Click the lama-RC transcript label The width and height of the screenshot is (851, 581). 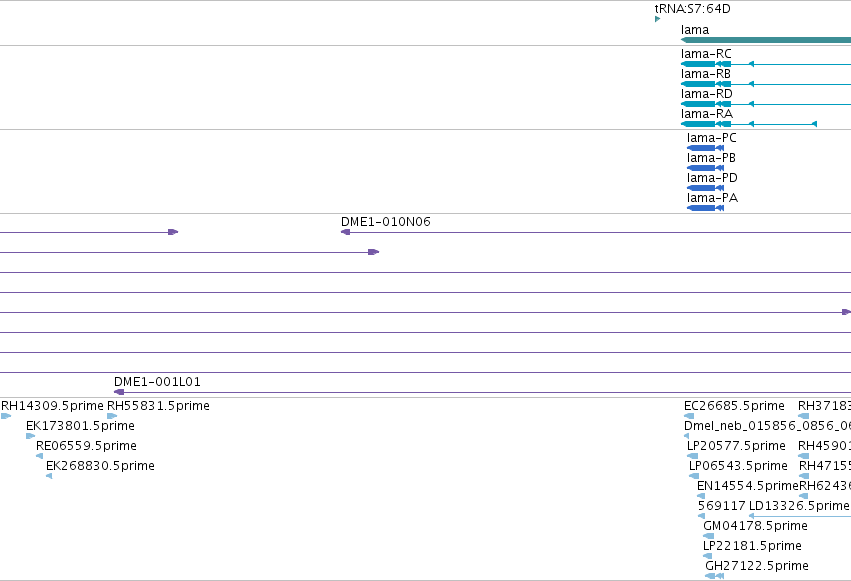coord(706,54)
